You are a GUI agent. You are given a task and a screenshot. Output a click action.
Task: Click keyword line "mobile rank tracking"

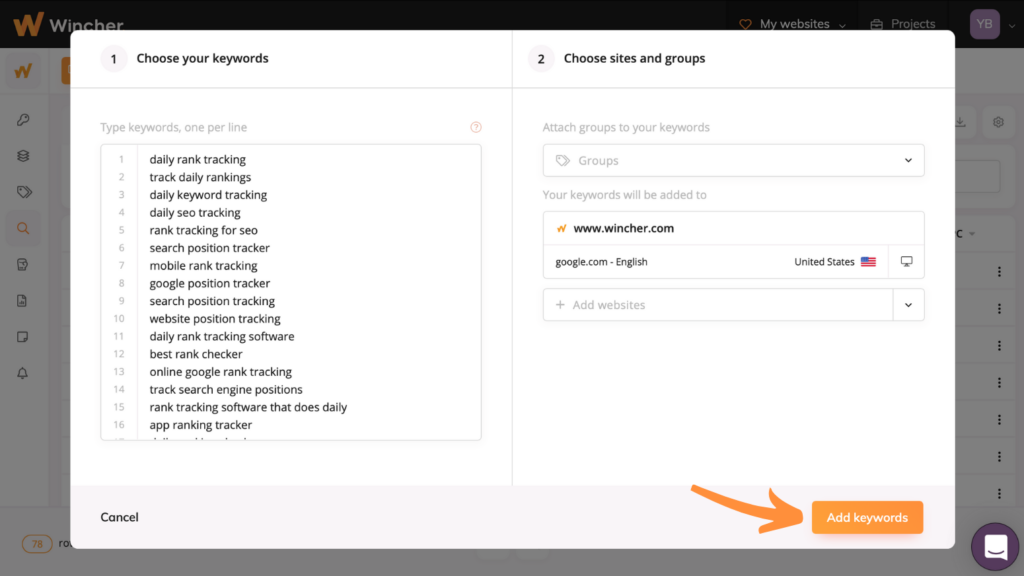click(x=203, y=265)
